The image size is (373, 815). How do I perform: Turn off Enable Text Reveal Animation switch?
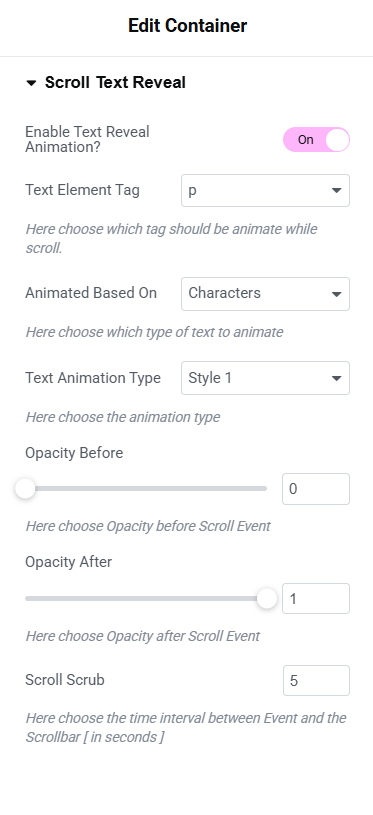316,140
